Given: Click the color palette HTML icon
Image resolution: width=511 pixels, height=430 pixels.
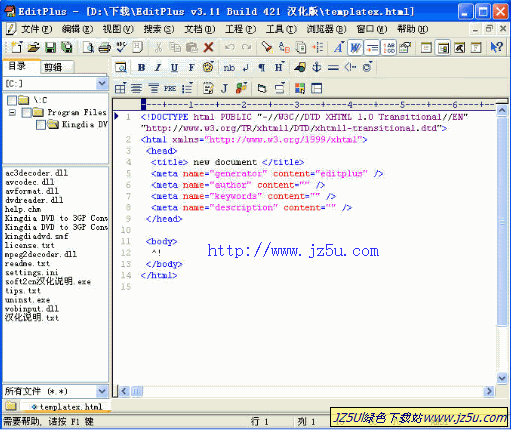Looking at the screenshot, I should 208,67.
